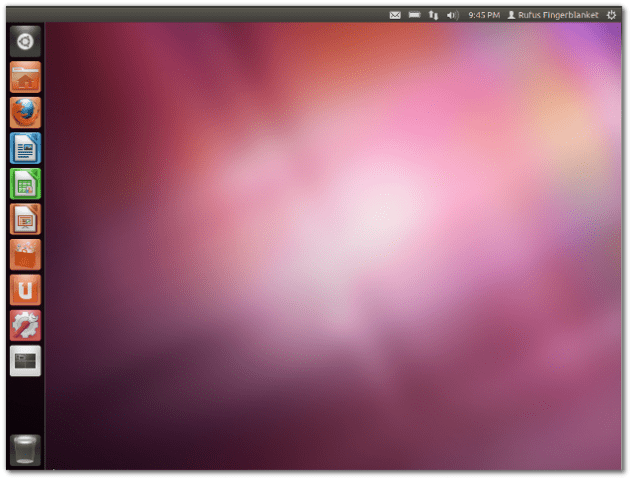Image resolution: width=632 pixels, height=480 pixels.
Task: Open LibreOffice Writer from launcher
Action: click(25, 148)
